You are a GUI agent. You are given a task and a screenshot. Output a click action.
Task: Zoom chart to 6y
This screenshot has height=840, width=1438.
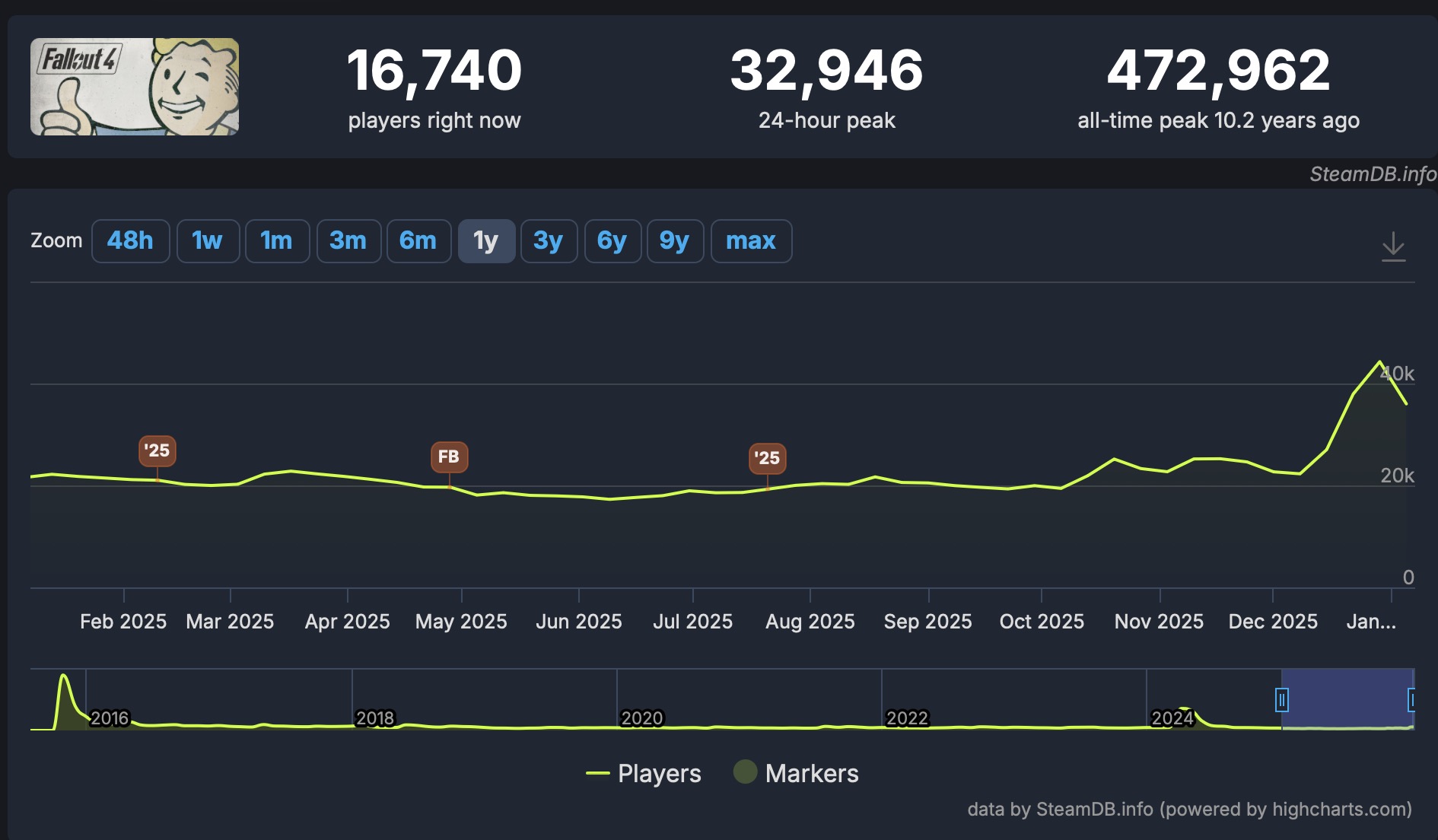pos(612,241)
